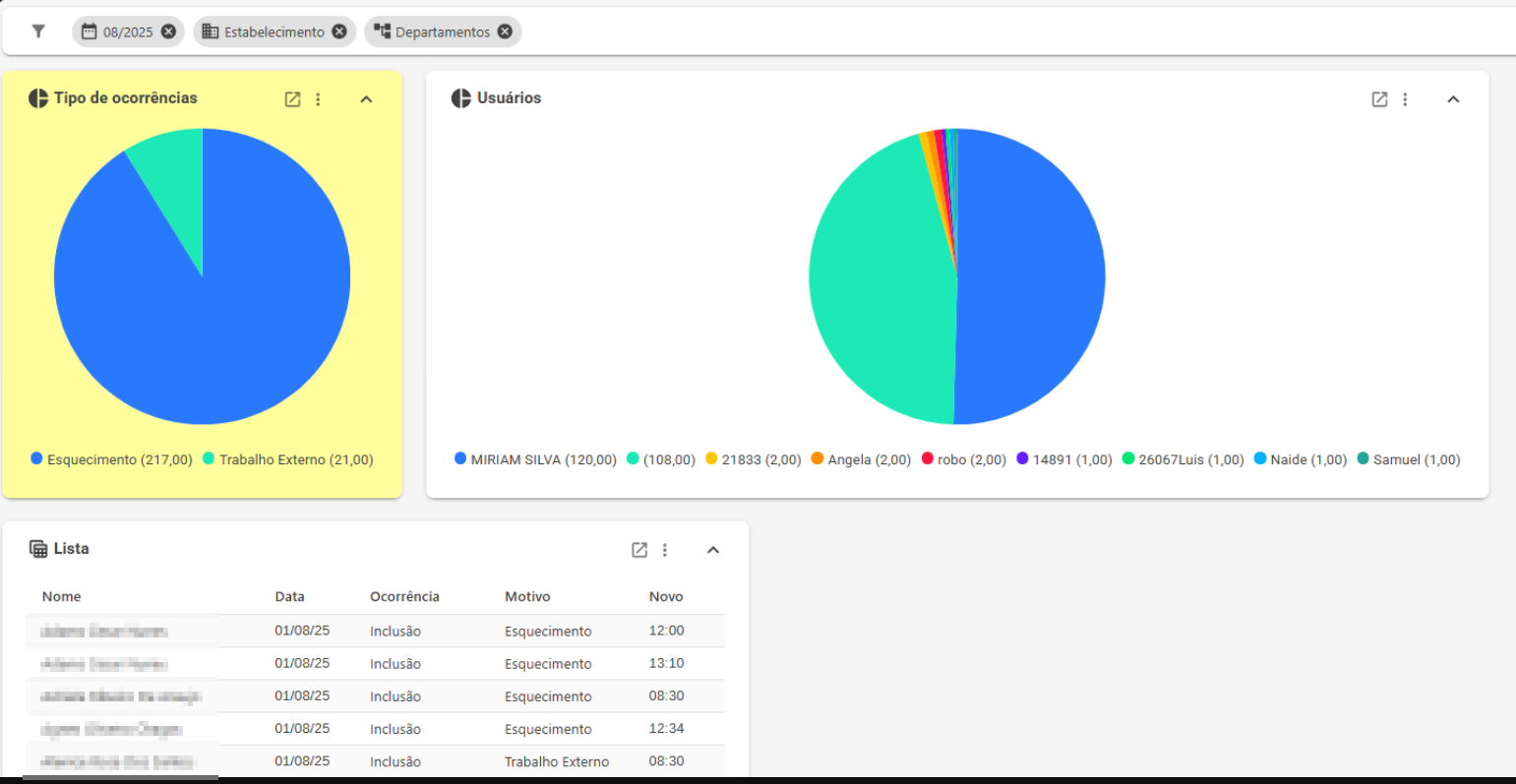
Task: Open Tipo de ocorrências more options menu
Action: 318,99
